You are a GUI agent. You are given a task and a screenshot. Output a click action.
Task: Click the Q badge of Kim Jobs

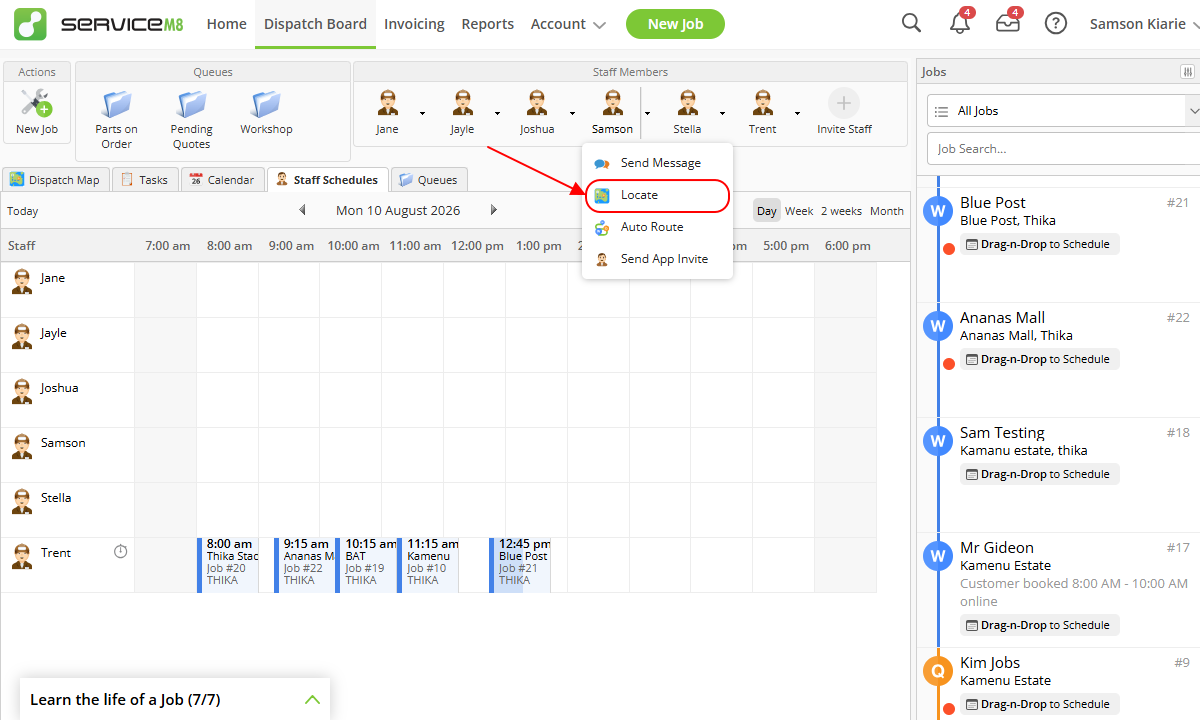938,671
